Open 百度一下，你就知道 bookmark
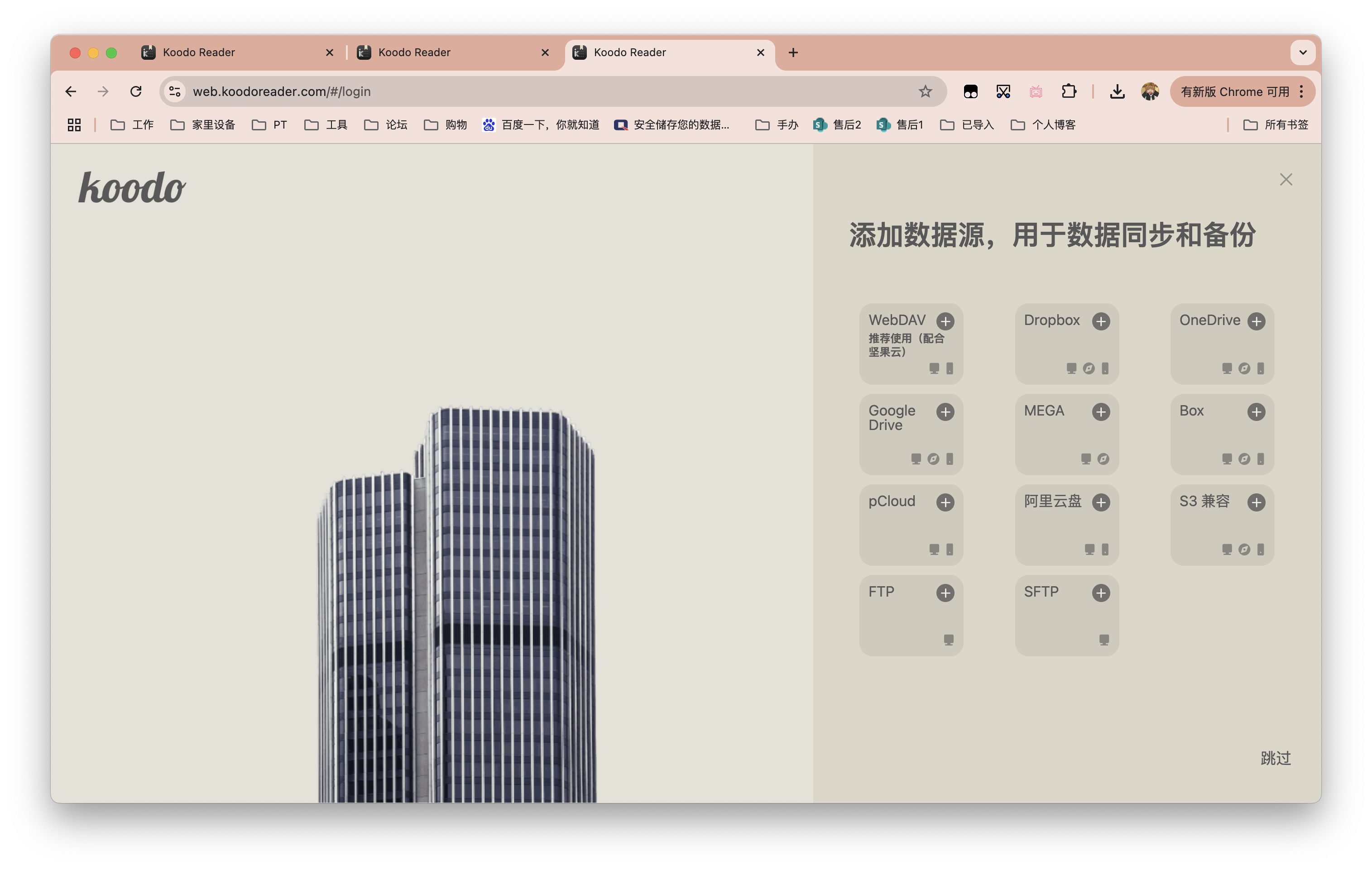The height and width of the screenshot is (870, 1372). pos(541,125)
